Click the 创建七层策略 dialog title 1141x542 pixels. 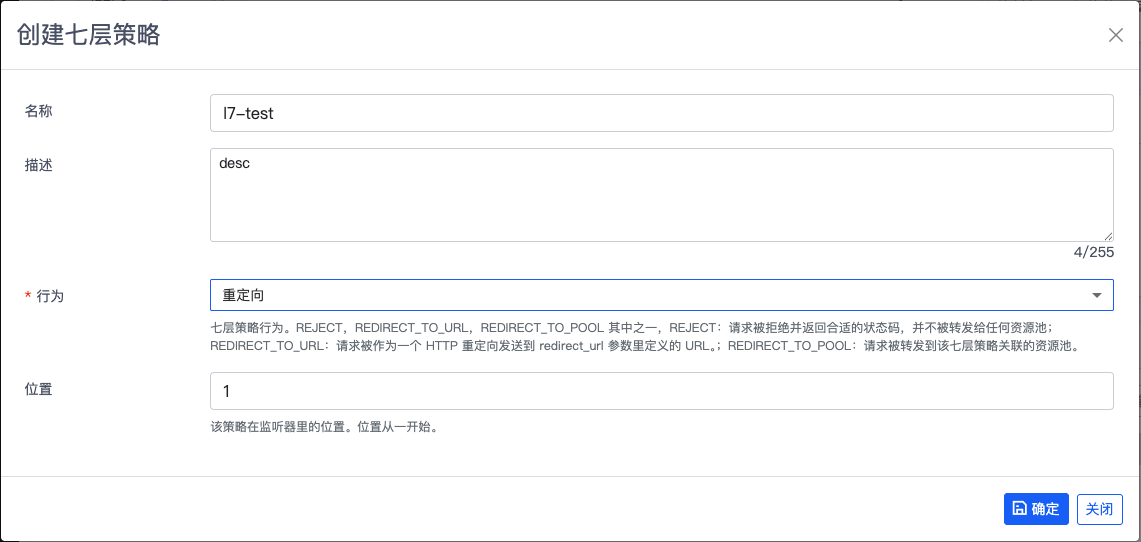(88, 35)
